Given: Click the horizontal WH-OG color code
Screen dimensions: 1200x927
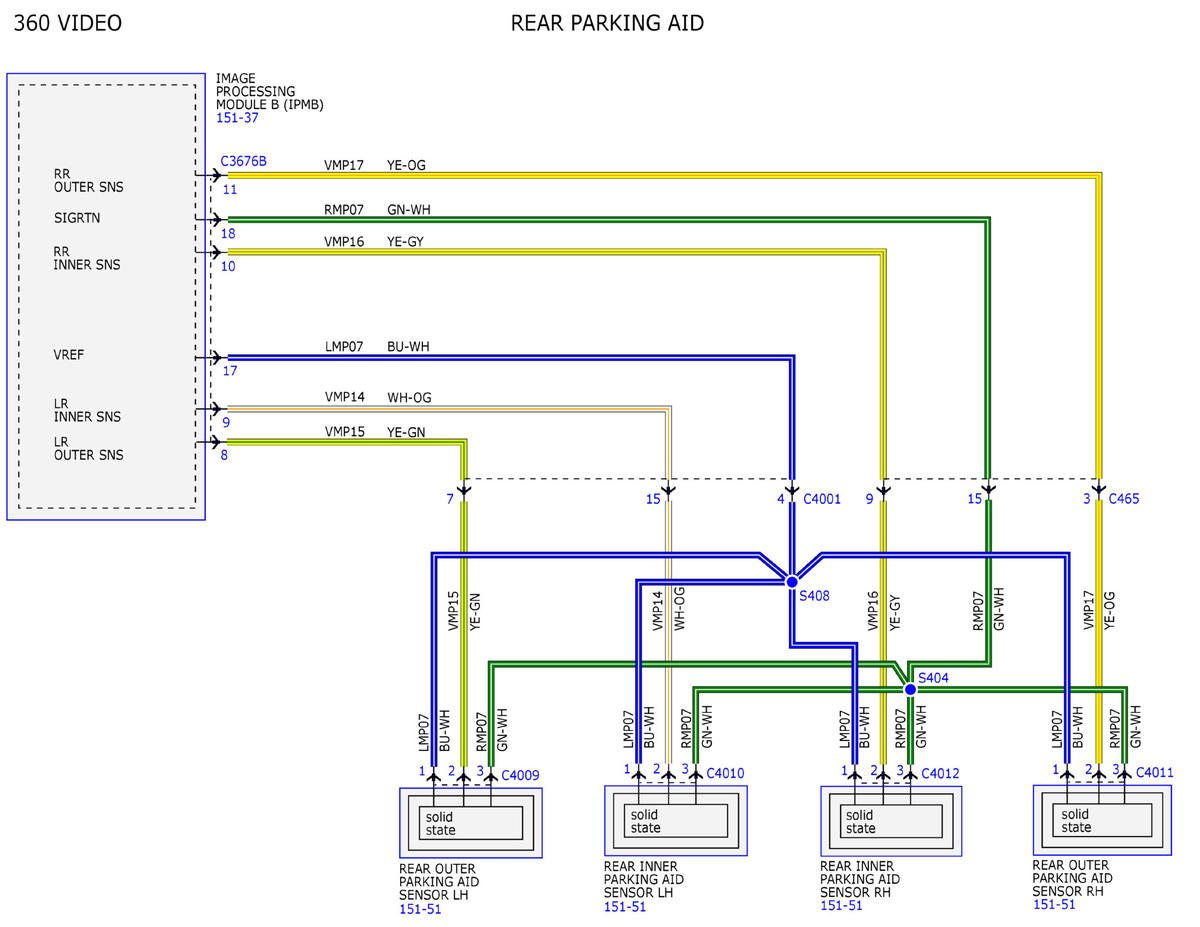Looking at the screenshot, I should pos(409,398).
